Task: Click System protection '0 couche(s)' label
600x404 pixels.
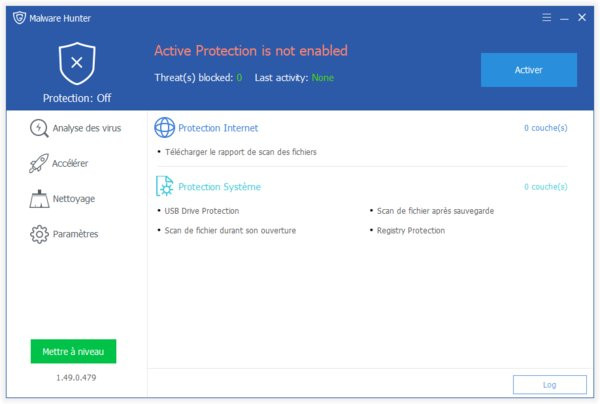Action: 546,187
